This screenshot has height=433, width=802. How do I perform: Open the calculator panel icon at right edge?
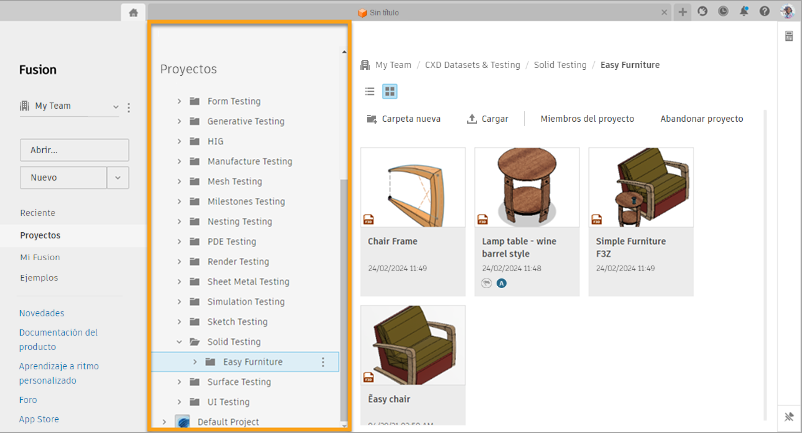pyautogui.click(x=789, y=36)
